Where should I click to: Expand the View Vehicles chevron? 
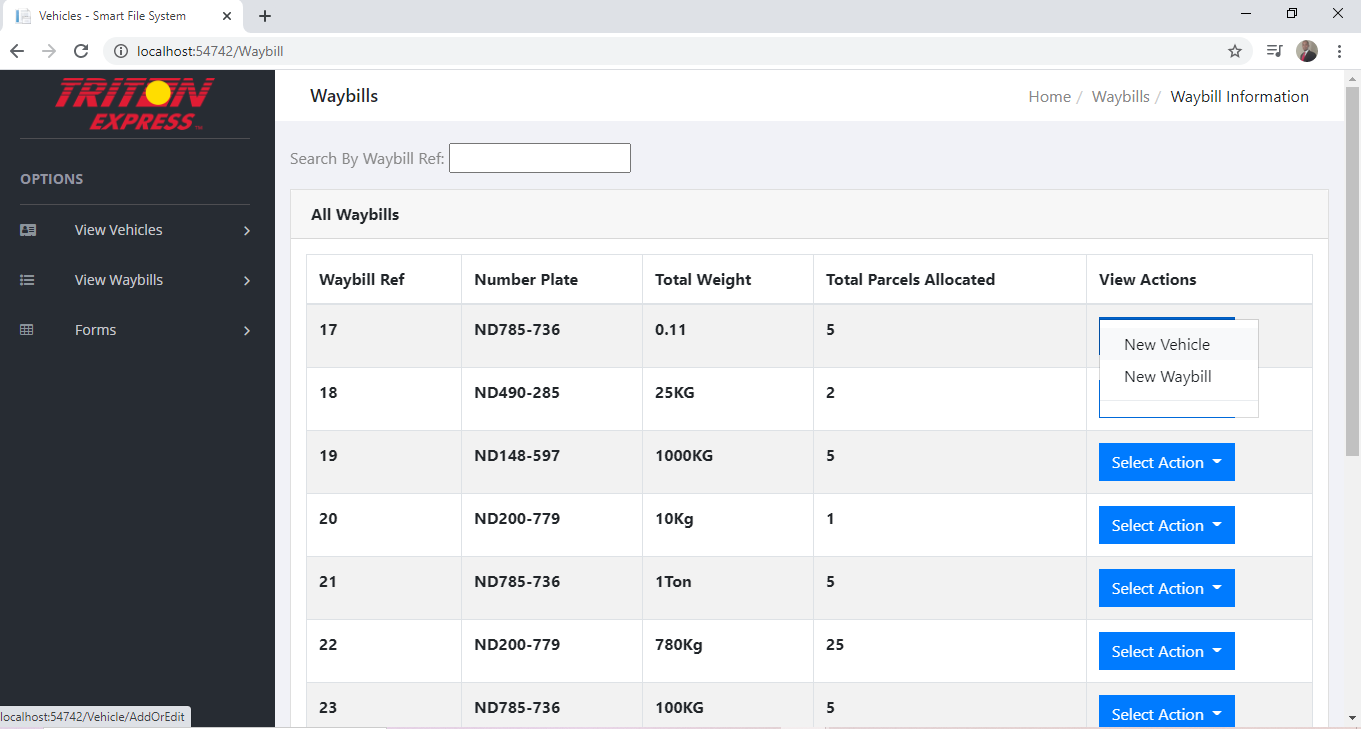[x=247, y=231]
